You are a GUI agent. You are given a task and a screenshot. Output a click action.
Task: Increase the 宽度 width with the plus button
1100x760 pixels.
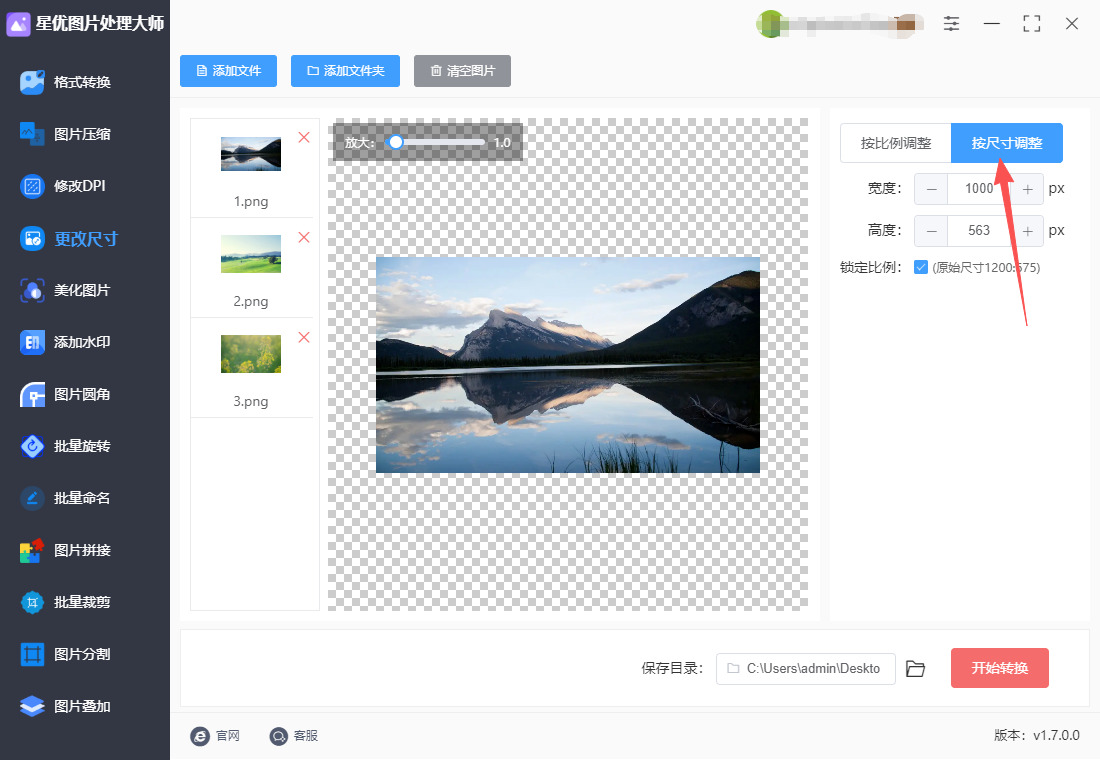1027,189
